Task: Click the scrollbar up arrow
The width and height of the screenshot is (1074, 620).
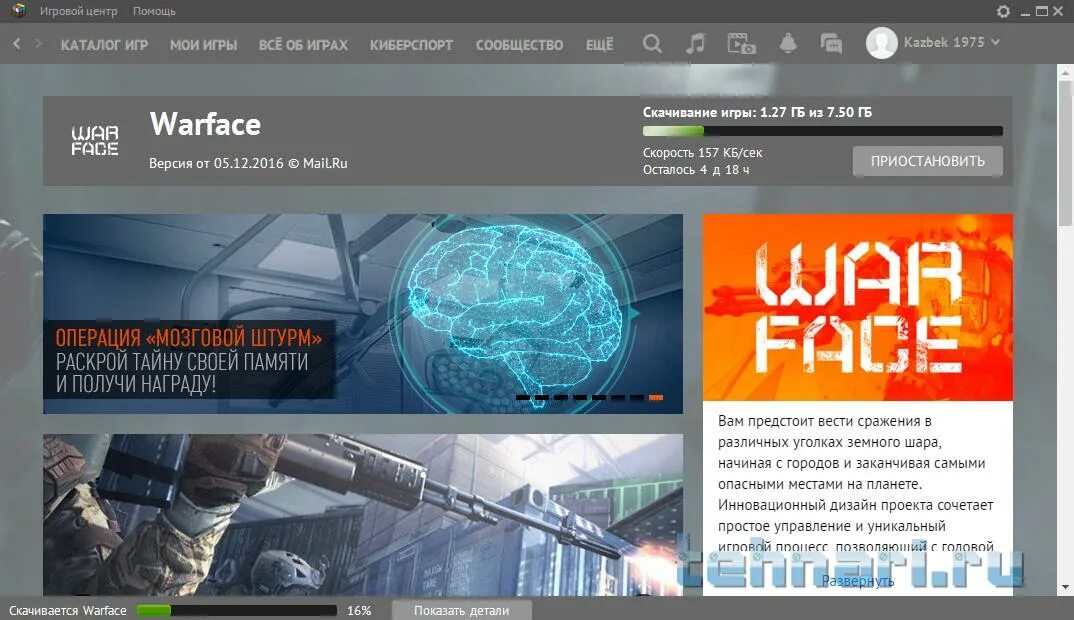Action: point(1065,71)
